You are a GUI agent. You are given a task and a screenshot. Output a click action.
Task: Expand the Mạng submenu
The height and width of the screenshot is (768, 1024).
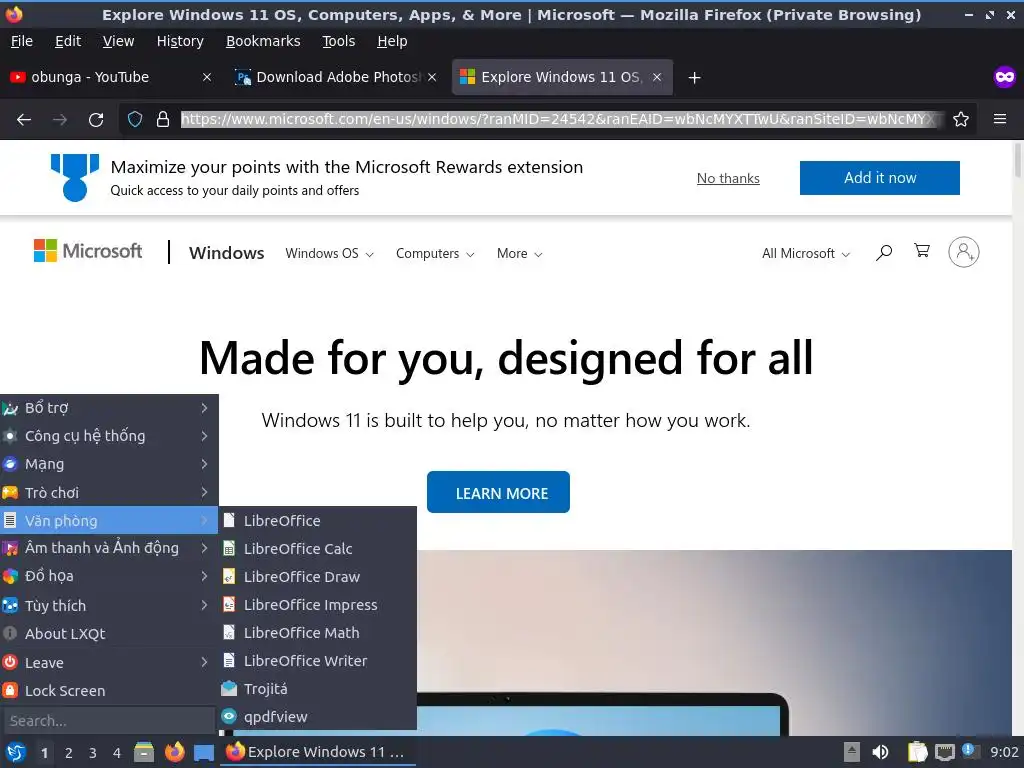click(x=109, y=464)
